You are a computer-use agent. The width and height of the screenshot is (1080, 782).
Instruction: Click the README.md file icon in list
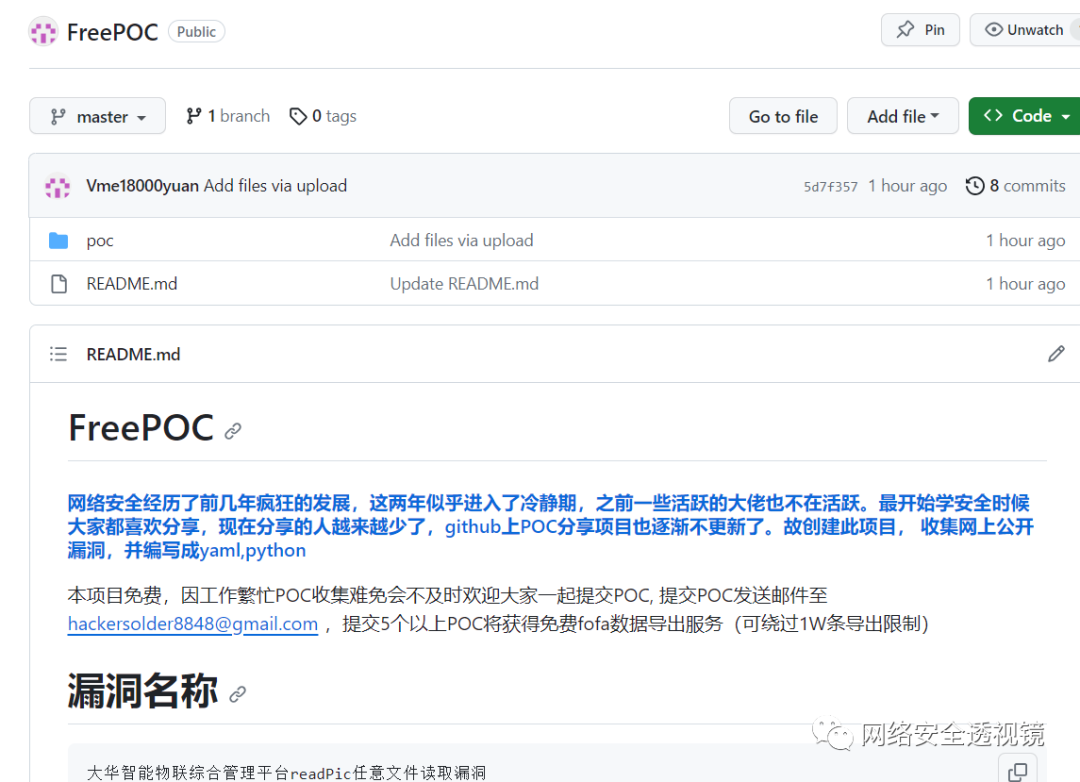pos(59,284)
